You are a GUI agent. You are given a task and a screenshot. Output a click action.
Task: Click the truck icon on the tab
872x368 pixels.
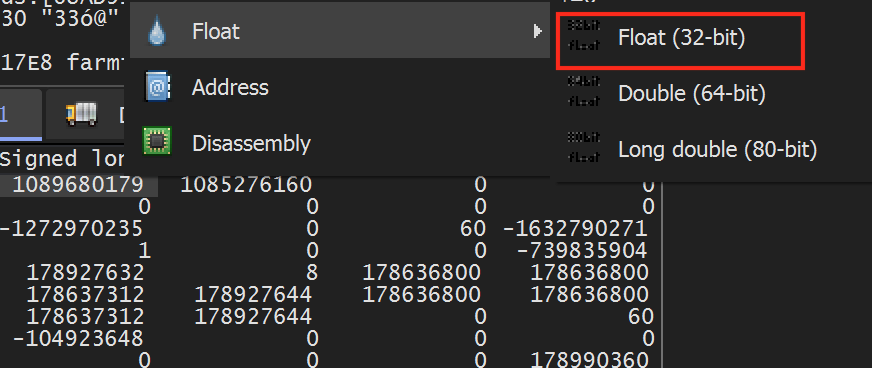click(81, 114)
